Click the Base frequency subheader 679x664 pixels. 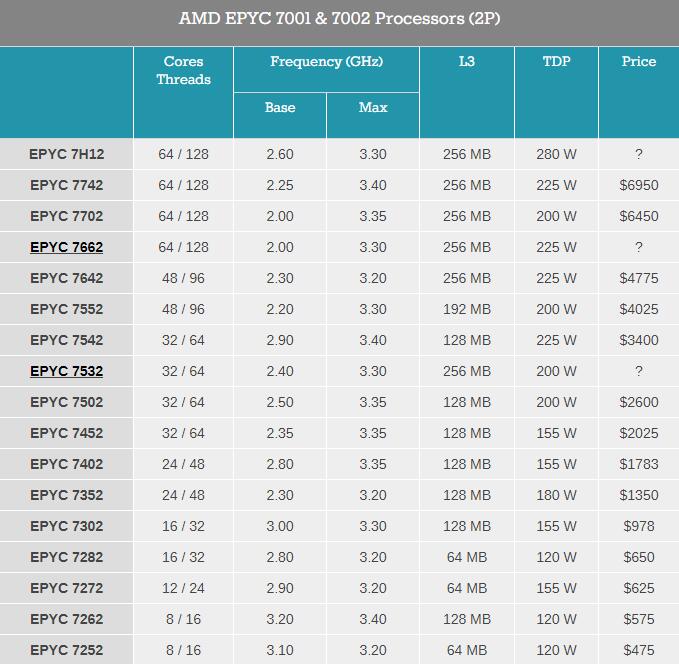click(280, 108)
